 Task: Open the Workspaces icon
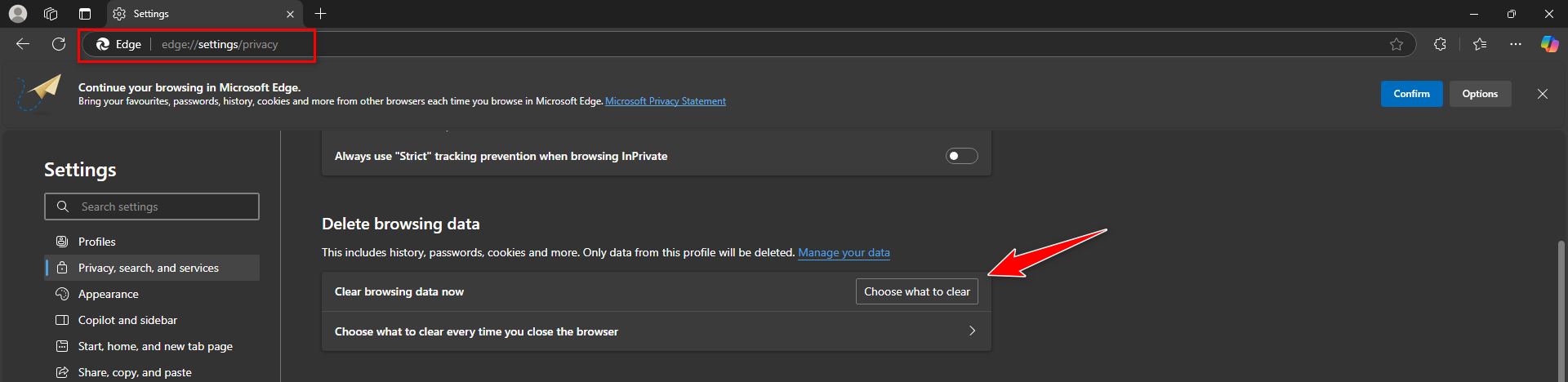(x=51, y=14)
